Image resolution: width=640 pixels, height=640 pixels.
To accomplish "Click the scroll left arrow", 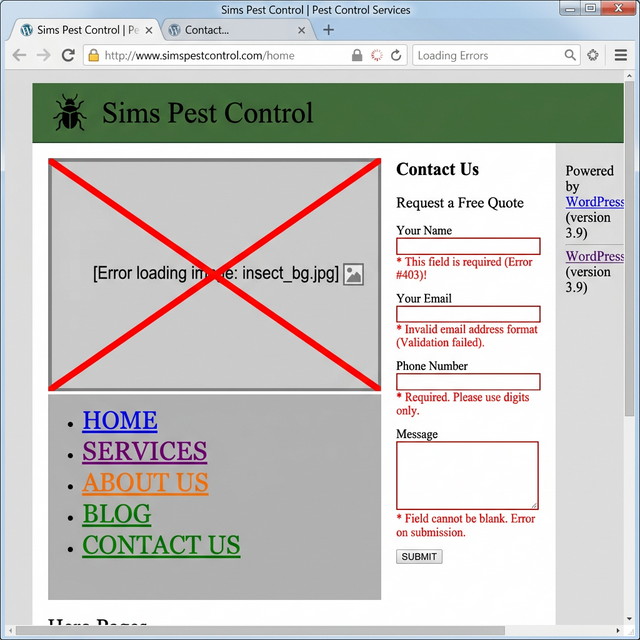I will (10, 631).
